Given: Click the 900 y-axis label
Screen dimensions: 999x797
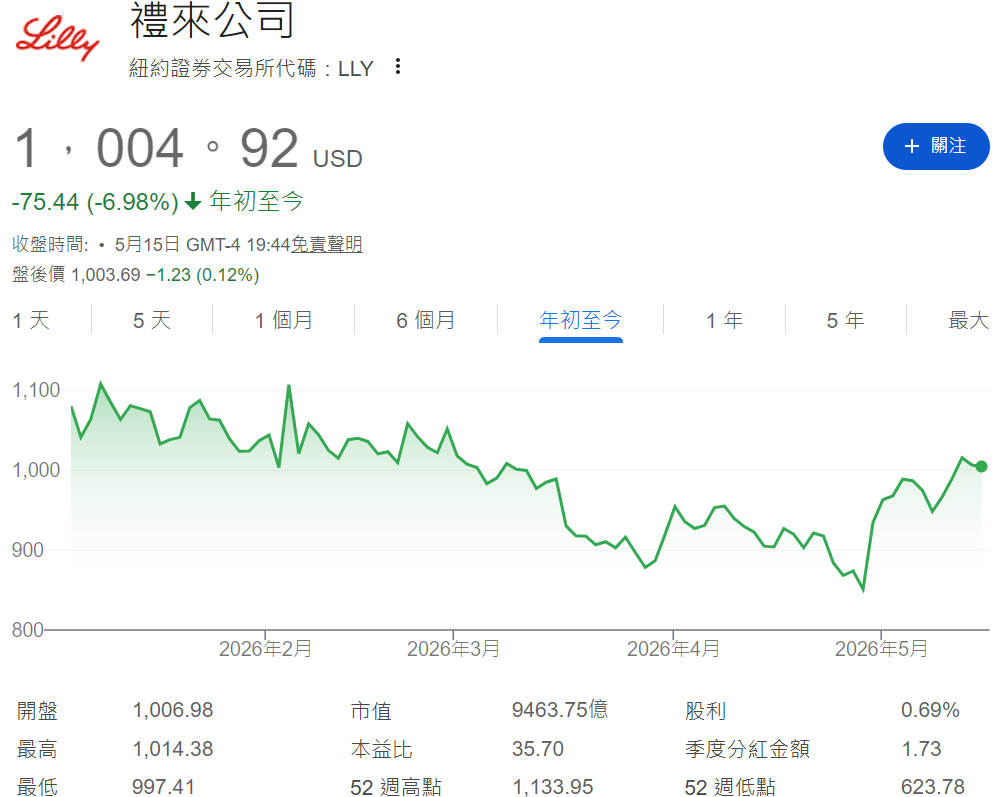Looking at the screenshot, I should tap(28, 550).
